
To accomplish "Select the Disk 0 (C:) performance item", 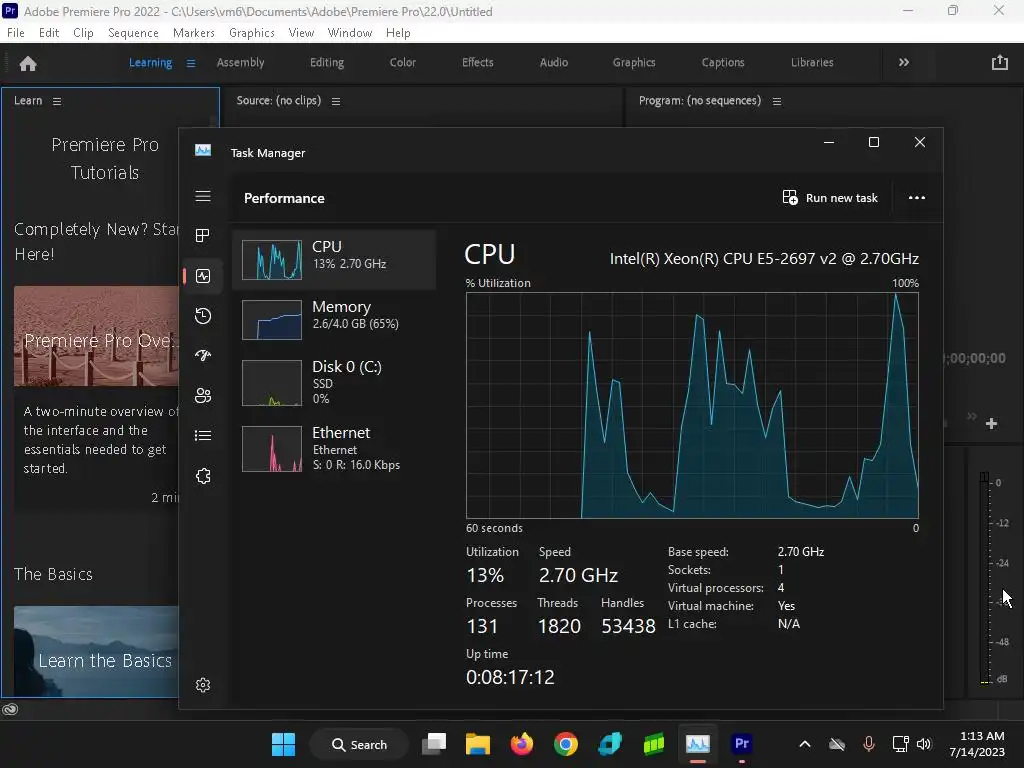I will [x=334, y=382].
